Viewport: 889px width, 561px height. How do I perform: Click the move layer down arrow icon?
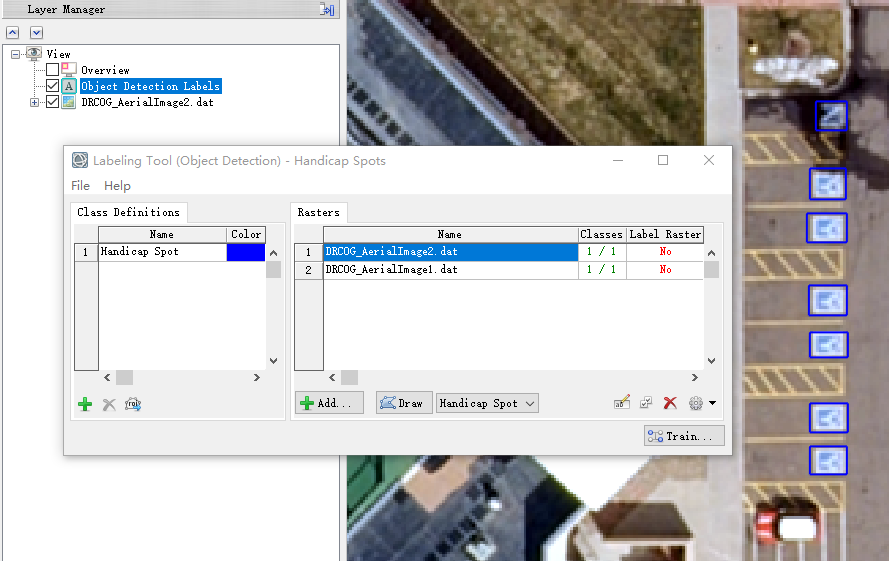pos(36,32)
